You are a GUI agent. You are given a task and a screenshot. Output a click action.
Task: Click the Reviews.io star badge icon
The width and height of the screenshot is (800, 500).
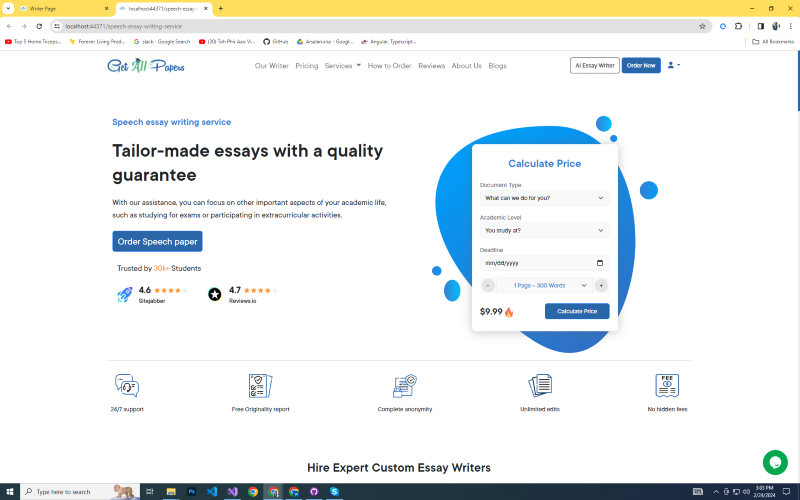215,294
